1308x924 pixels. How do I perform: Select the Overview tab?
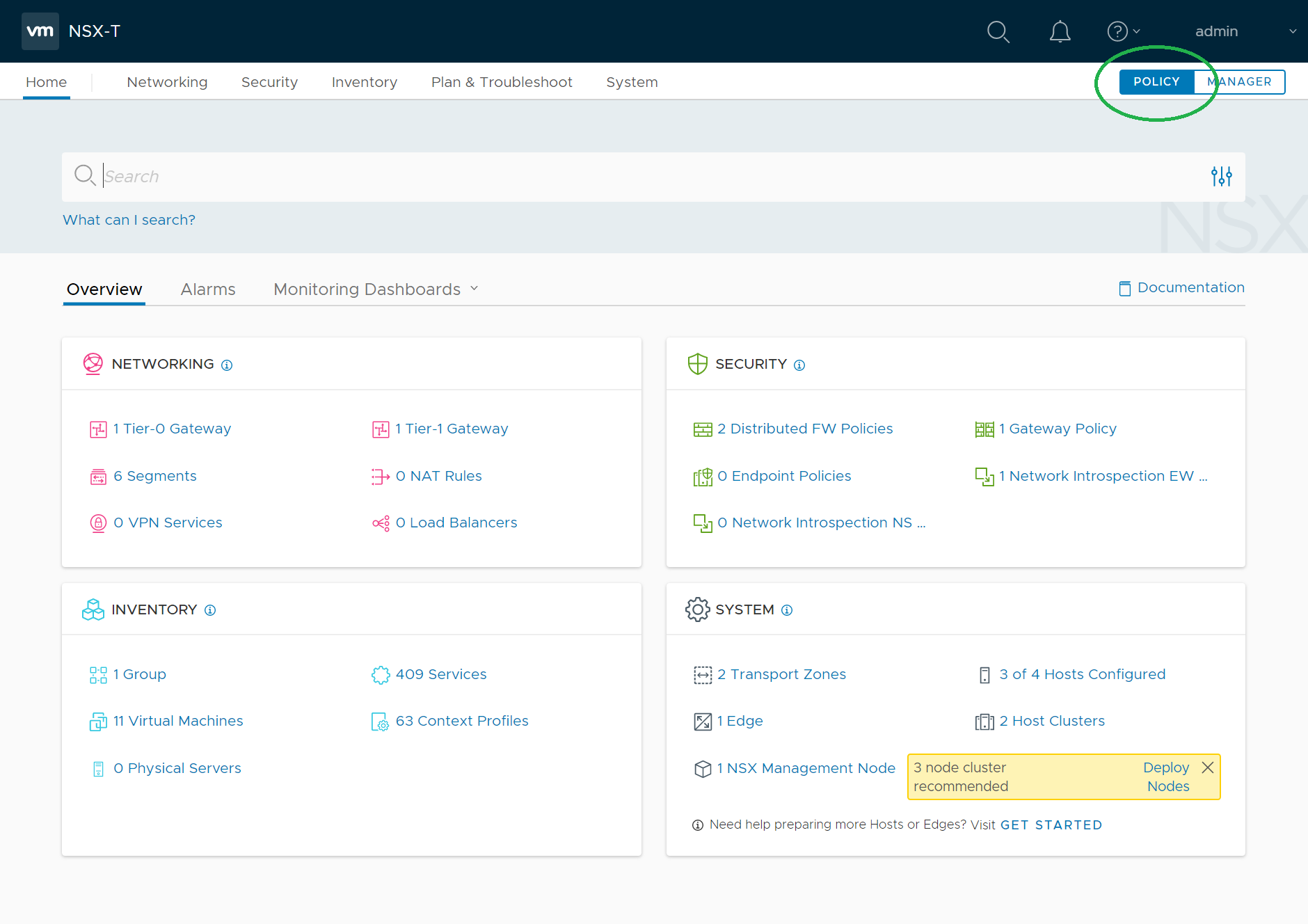point(104,289)
